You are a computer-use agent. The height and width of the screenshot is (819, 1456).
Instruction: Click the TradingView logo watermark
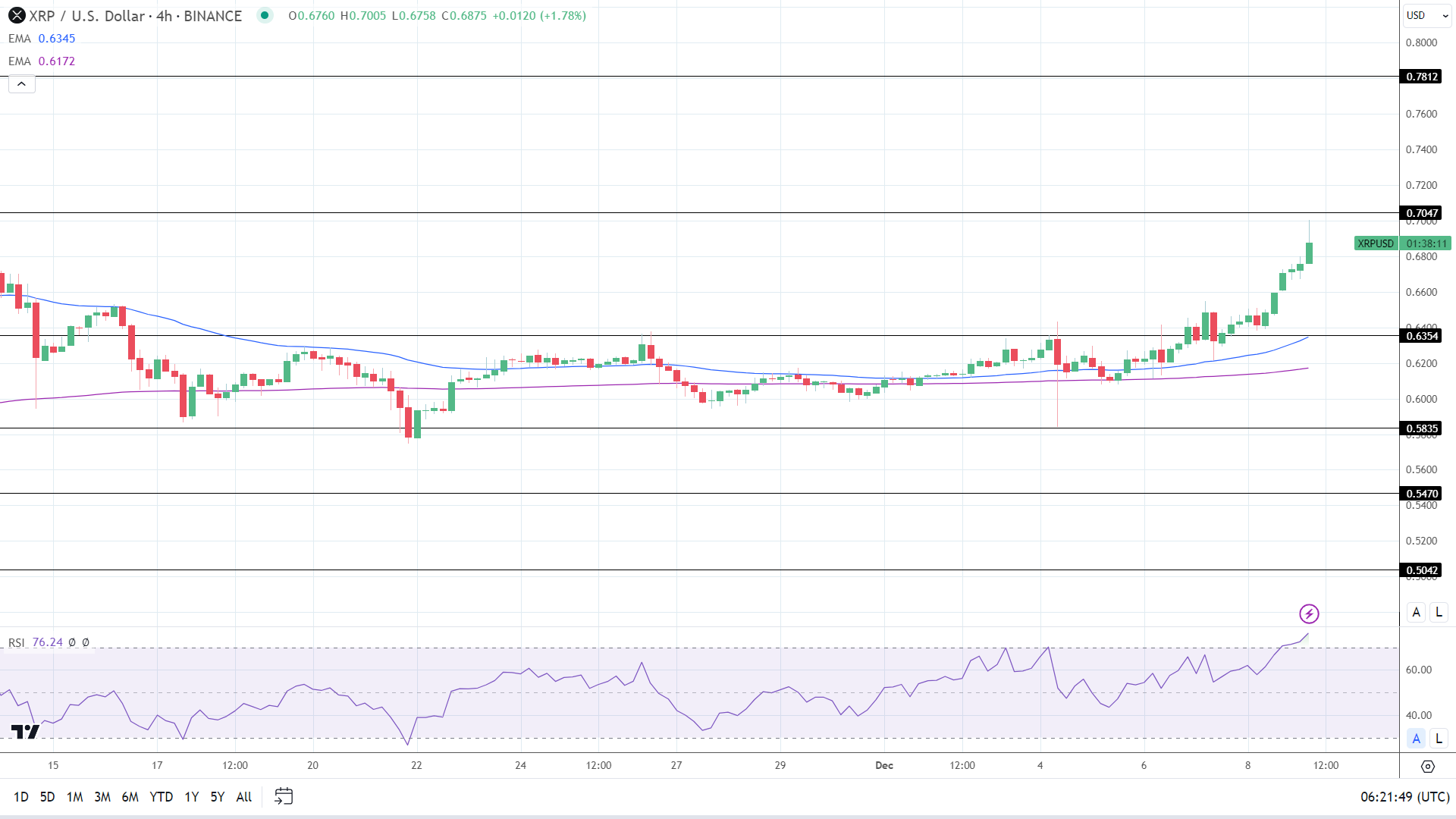point(25,732)
